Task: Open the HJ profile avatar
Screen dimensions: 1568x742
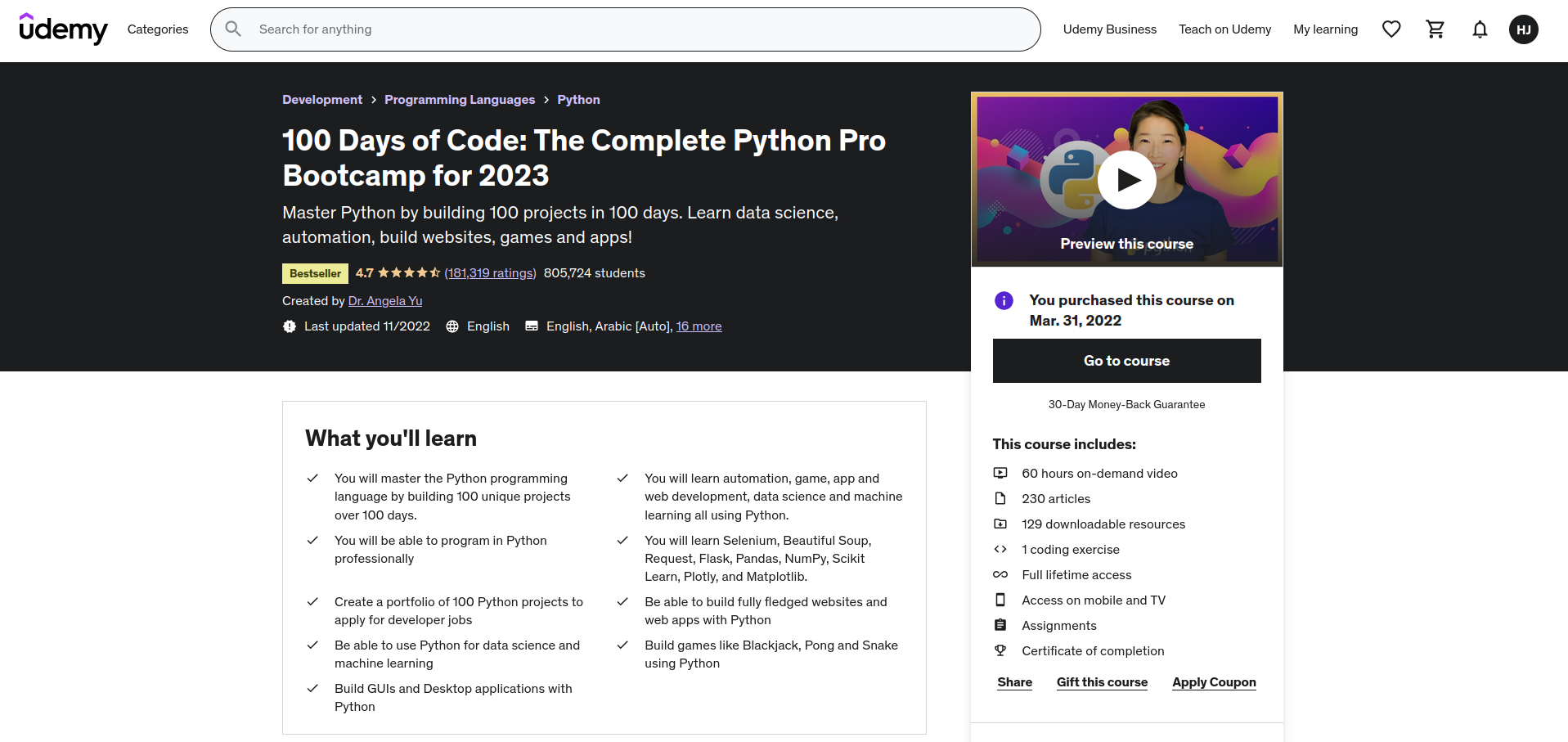Action: pos(1524,29)
